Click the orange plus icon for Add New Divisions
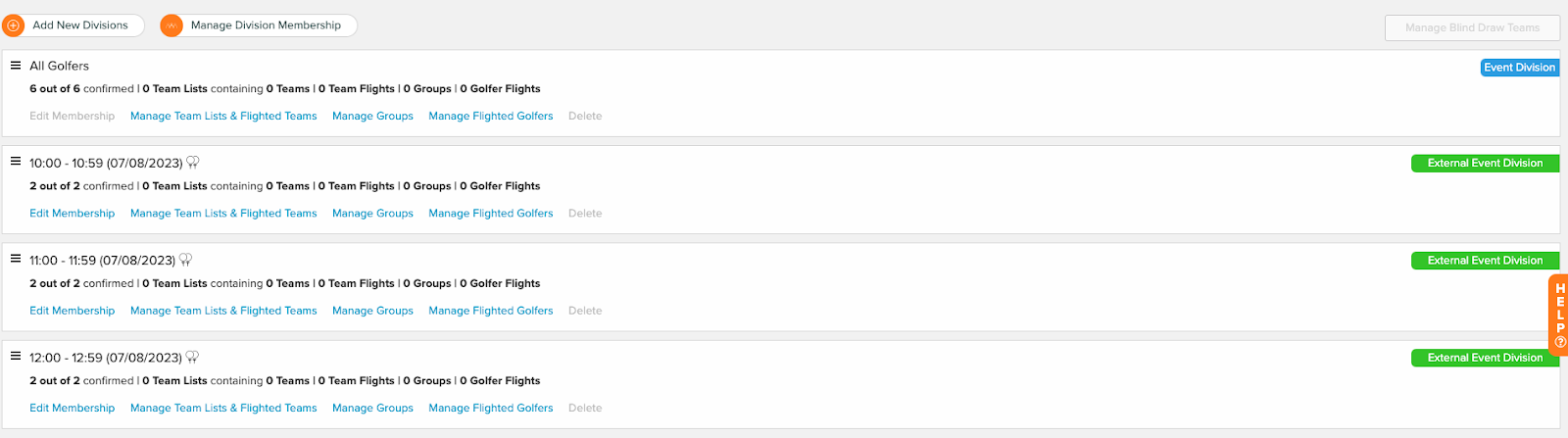 pyautogui.click(x=14, y=25)
